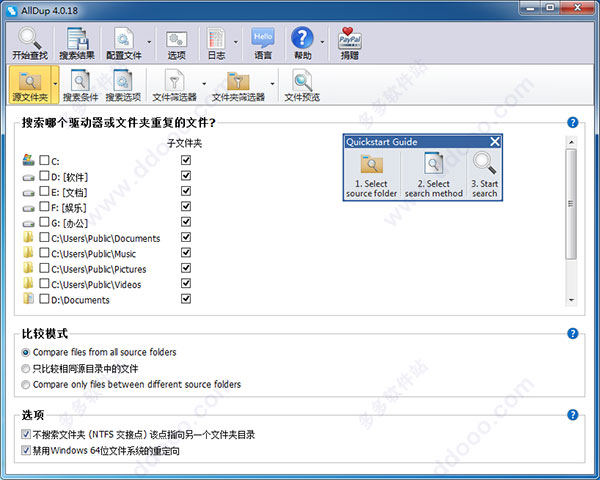The width and height of the screenshot is (600, 480).
Task: Select Compare only files between different source folders
Action: pyautogui.click(x=26, y=385)
